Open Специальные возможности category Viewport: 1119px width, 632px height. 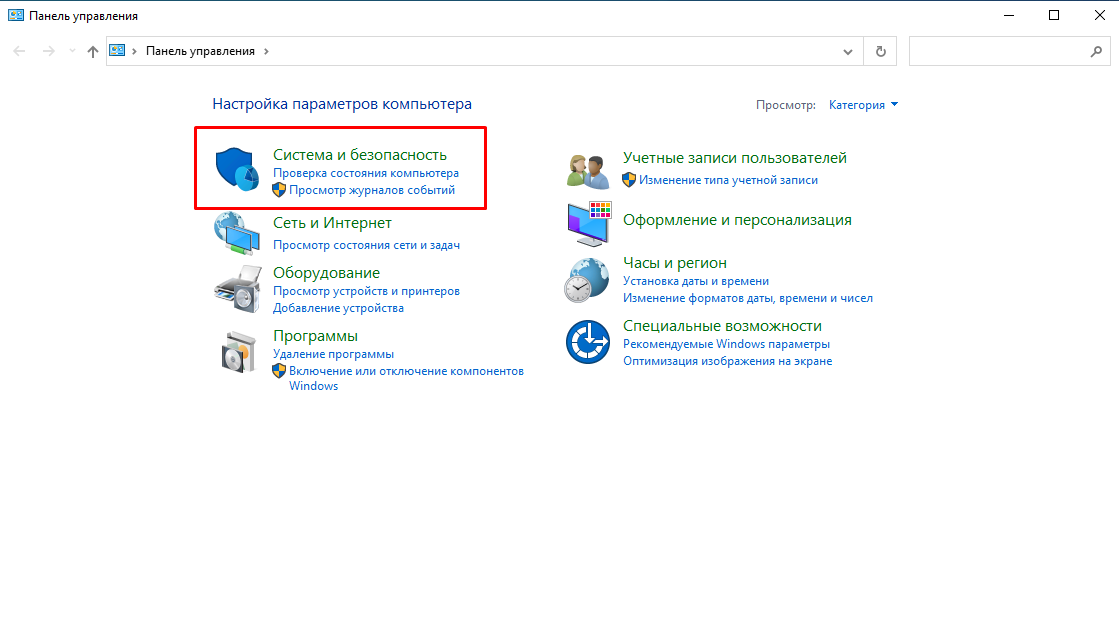click(722, 326)
